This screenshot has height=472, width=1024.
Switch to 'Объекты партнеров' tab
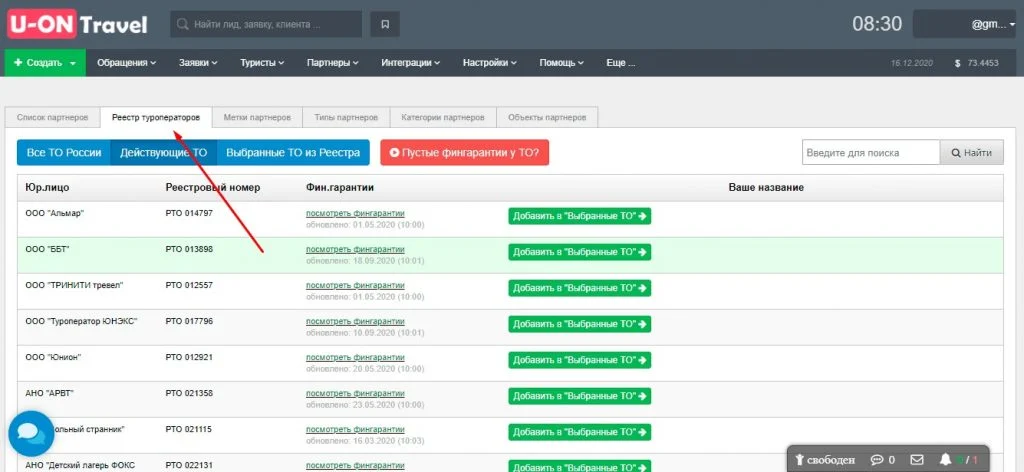[x=547, y=118]
